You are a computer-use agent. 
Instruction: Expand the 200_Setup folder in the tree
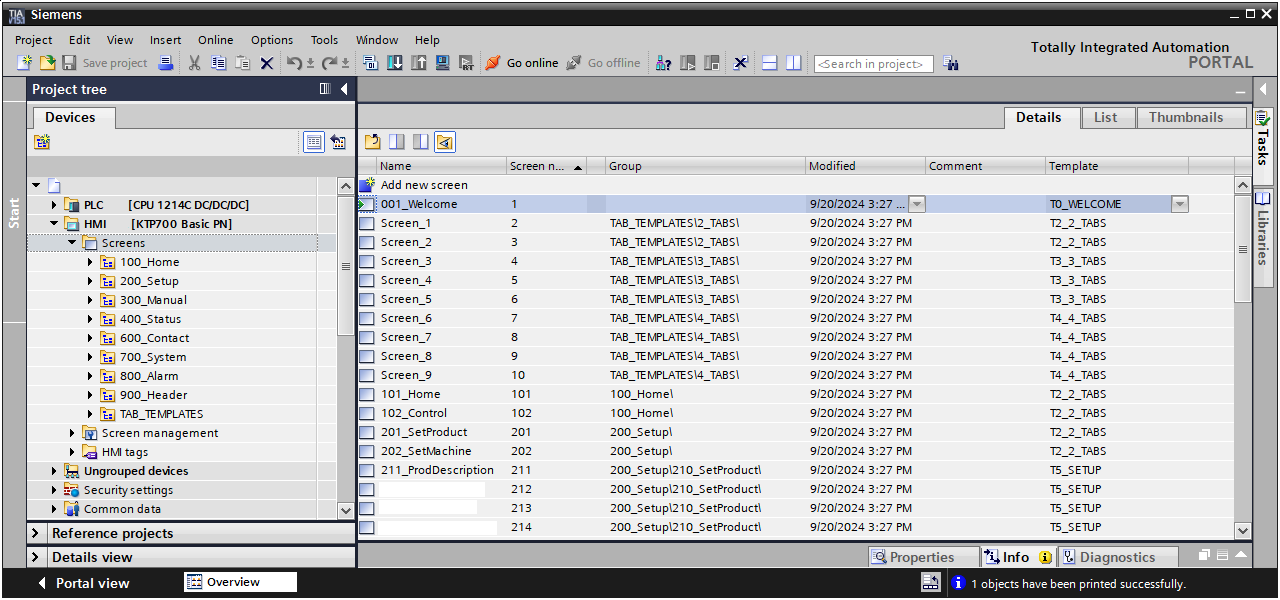(x=90, y=281)
